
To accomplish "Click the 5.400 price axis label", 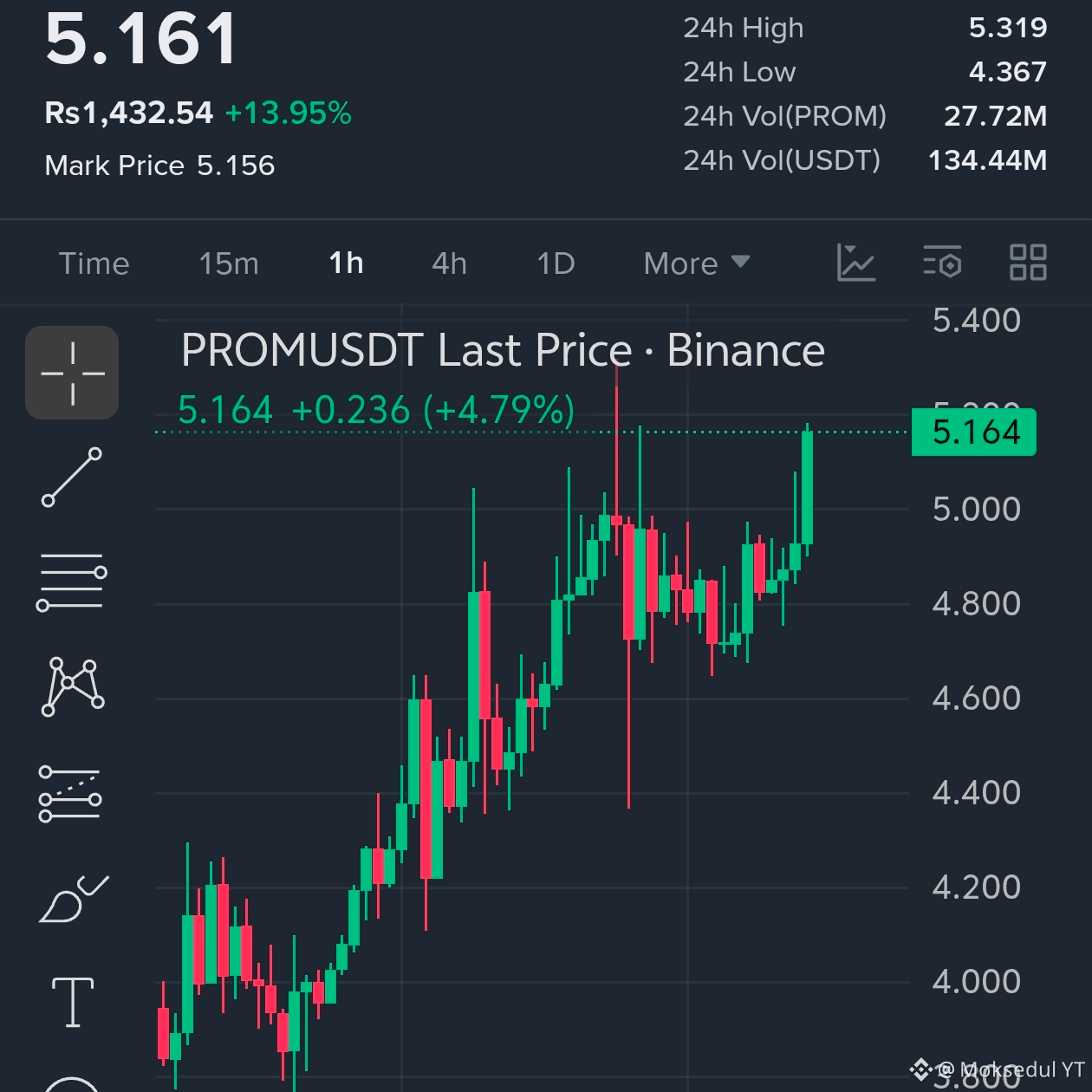I will coord(977,321).
